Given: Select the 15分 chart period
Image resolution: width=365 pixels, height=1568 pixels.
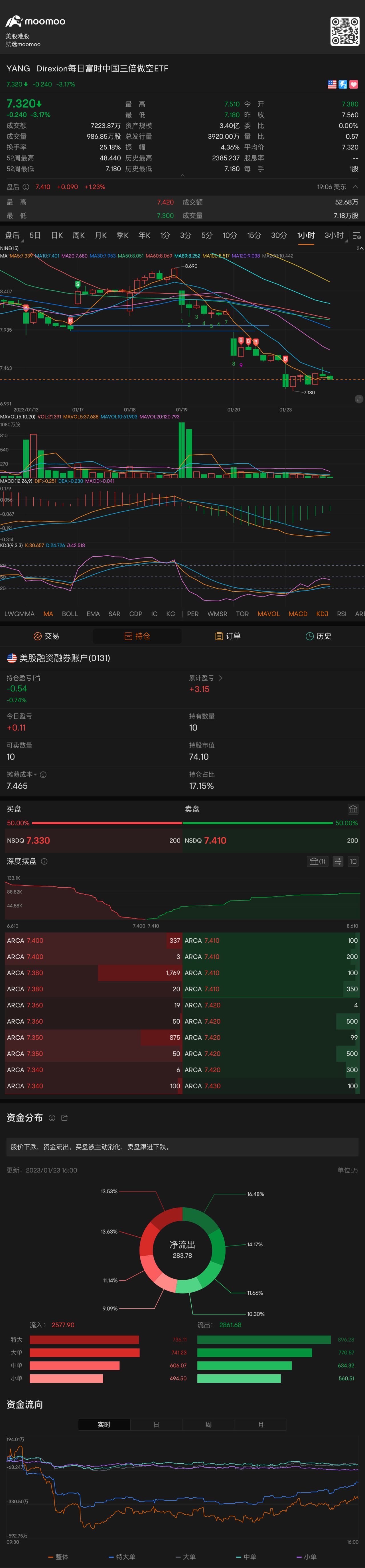Looking at the screenshot, I should pyautogui.click(x=254, y=236).
